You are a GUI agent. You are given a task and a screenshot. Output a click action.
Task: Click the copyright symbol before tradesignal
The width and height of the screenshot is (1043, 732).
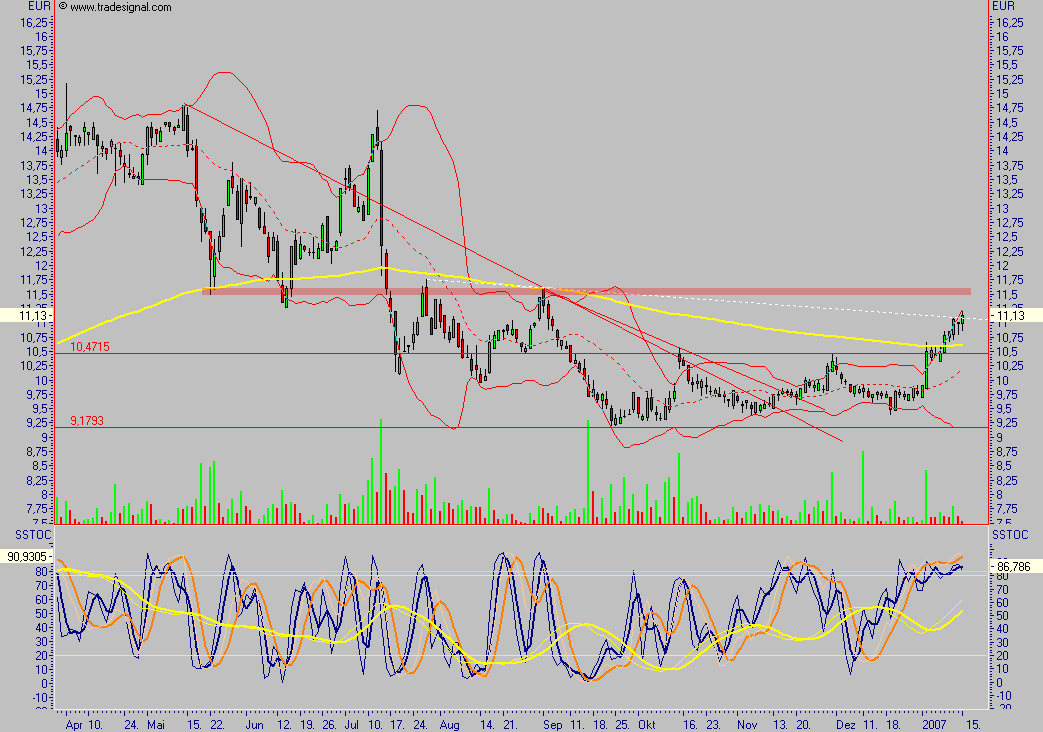[63, 7]
